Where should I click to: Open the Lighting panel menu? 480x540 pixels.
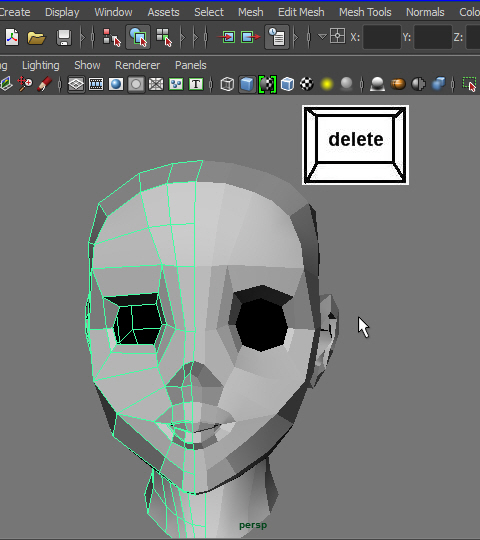[41, 65]
